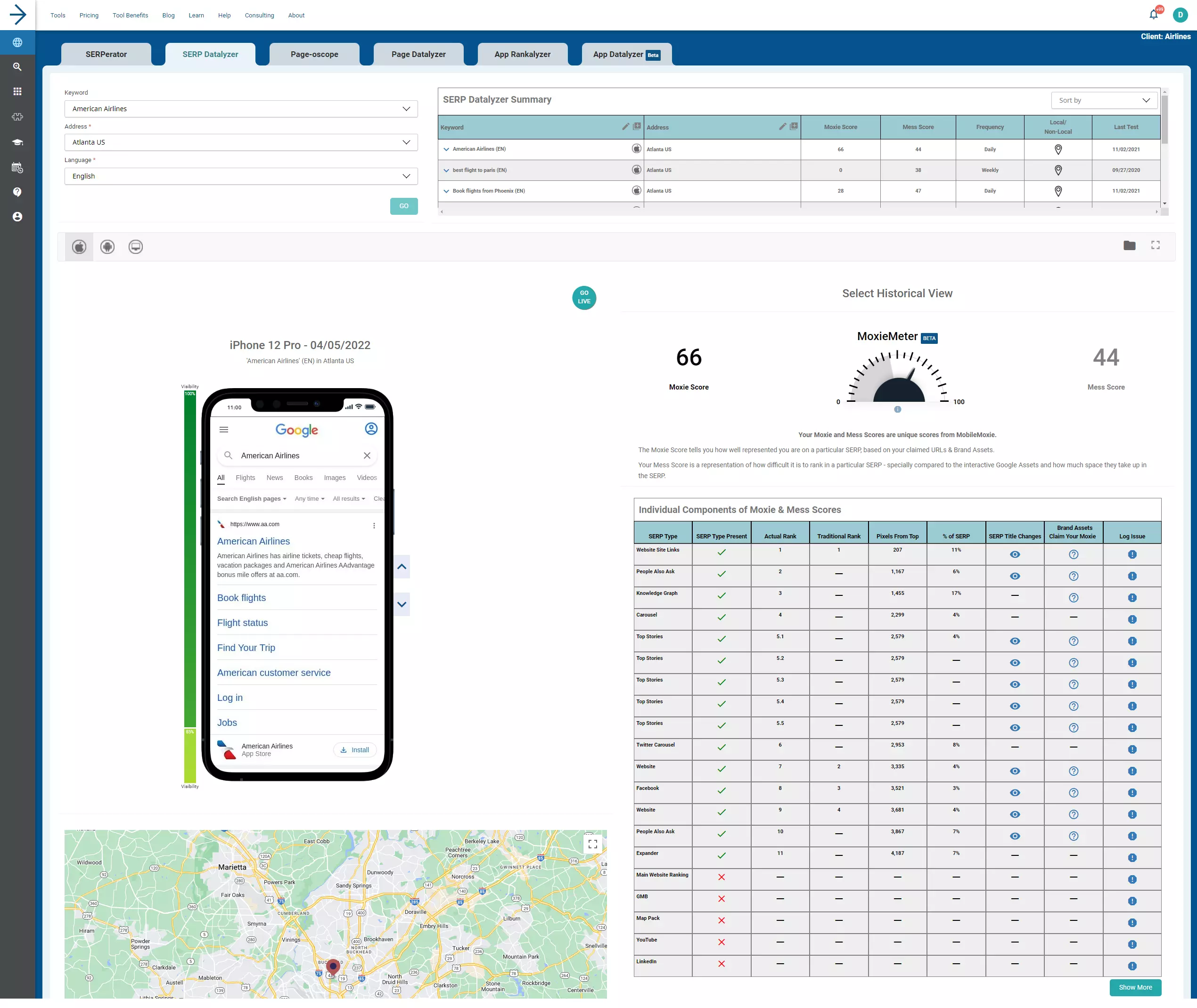
Task: Expand Book flights from Phoenix row
Action: [446, 191]
